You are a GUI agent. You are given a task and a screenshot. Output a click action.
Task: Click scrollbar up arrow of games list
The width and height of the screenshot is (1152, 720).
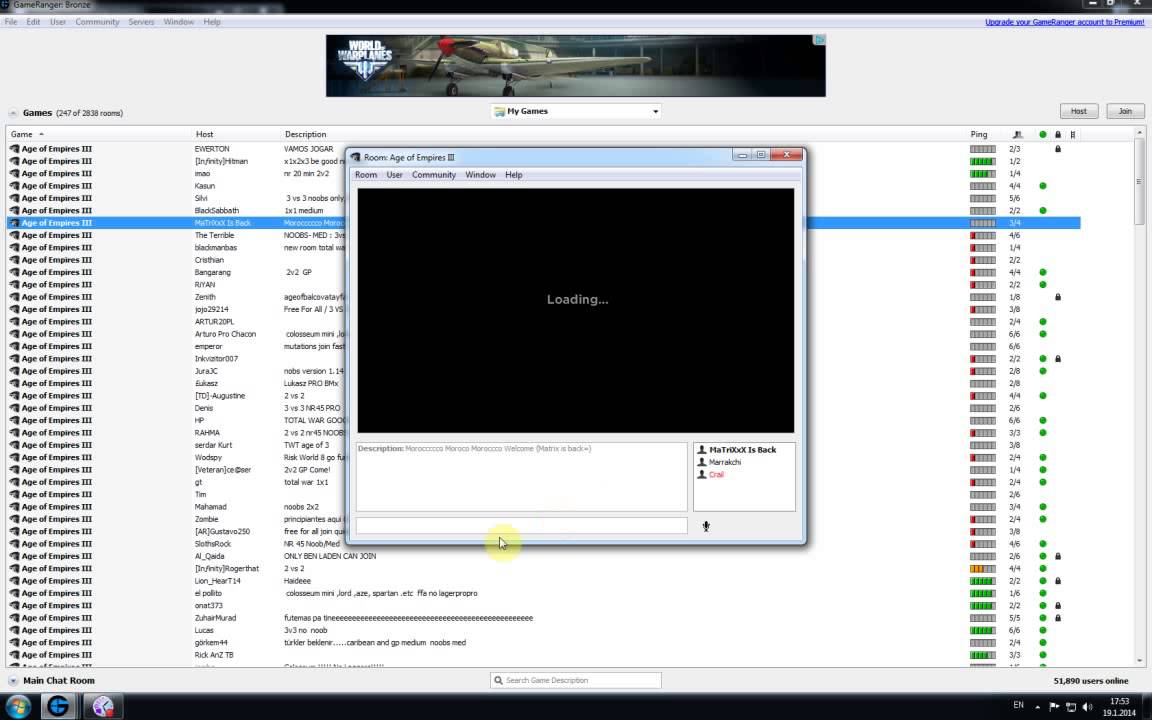(1140, 133)
